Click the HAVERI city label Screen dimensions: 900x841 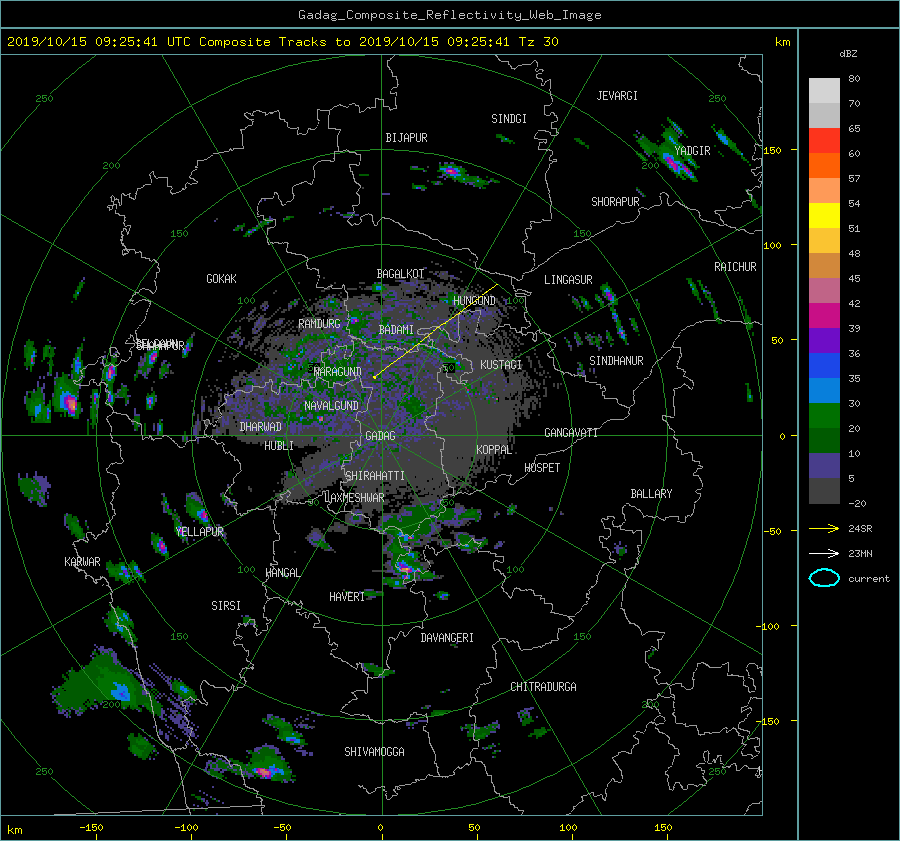tap(347, 597)
